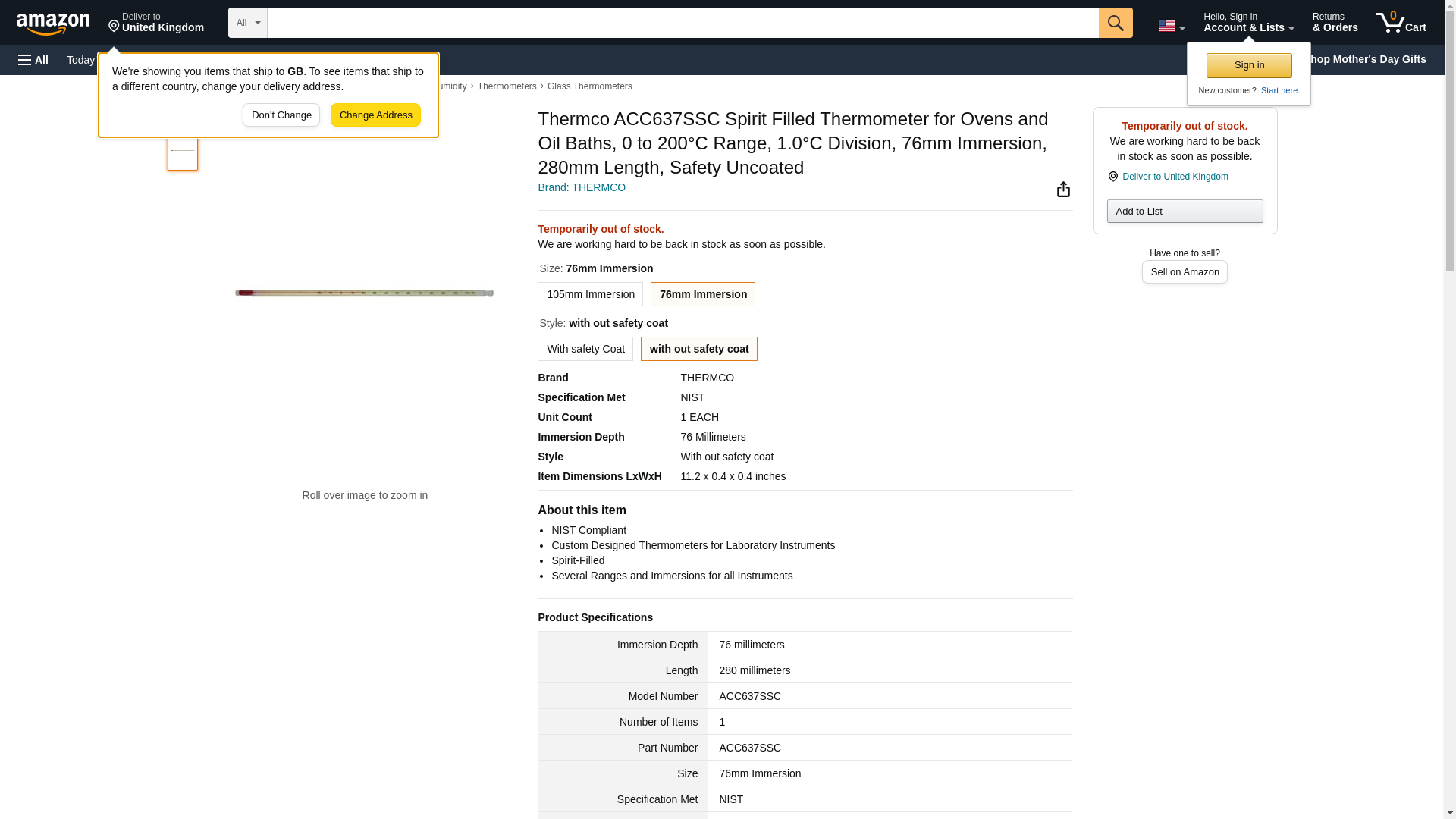Open the Thermometers breadcrumb link
Viewport: 1456px width, 819px height.
[x=507, y=86]
